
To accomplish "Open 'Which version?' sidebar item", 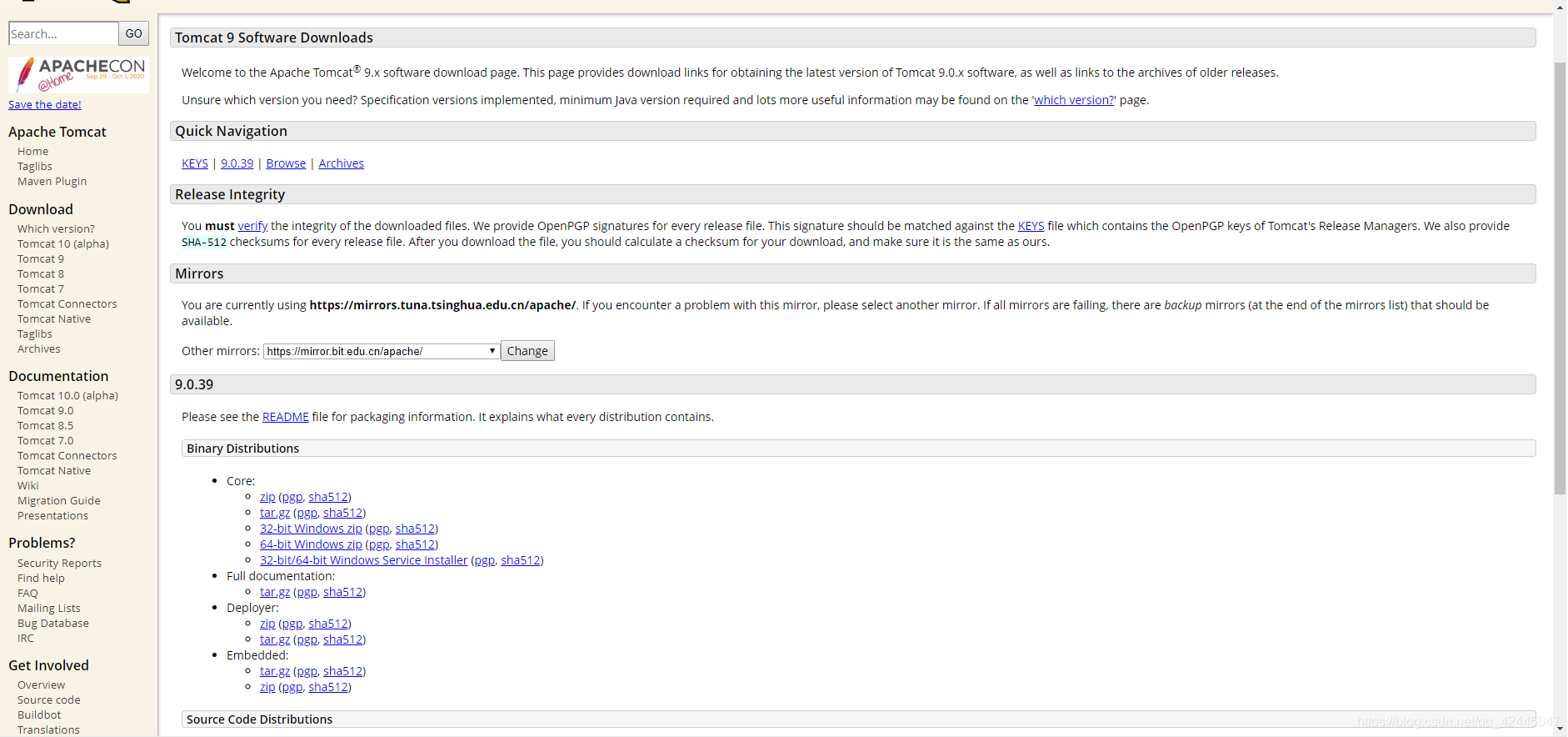I will (x=56, y=229).
